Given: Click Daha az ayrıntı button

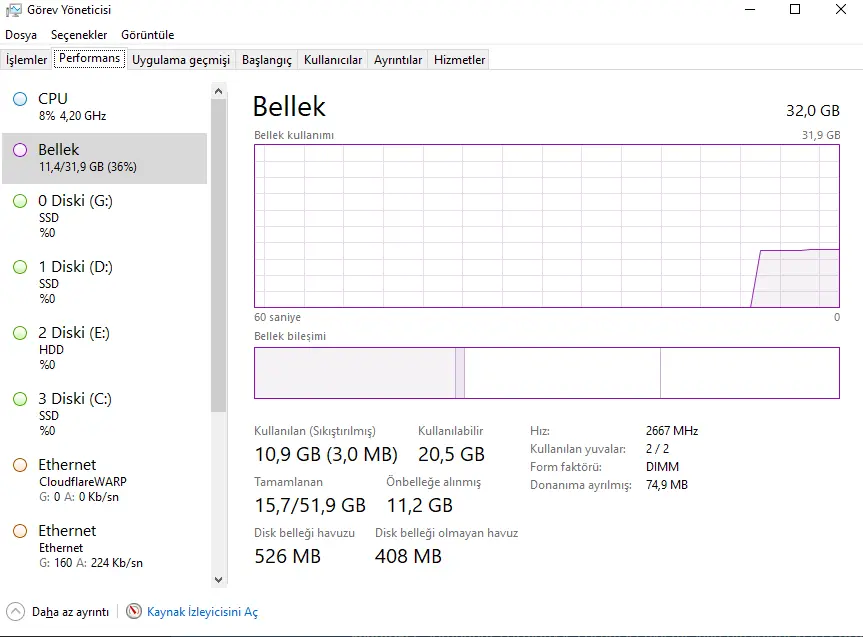Looking at the screenshot, I should point(58,612).
